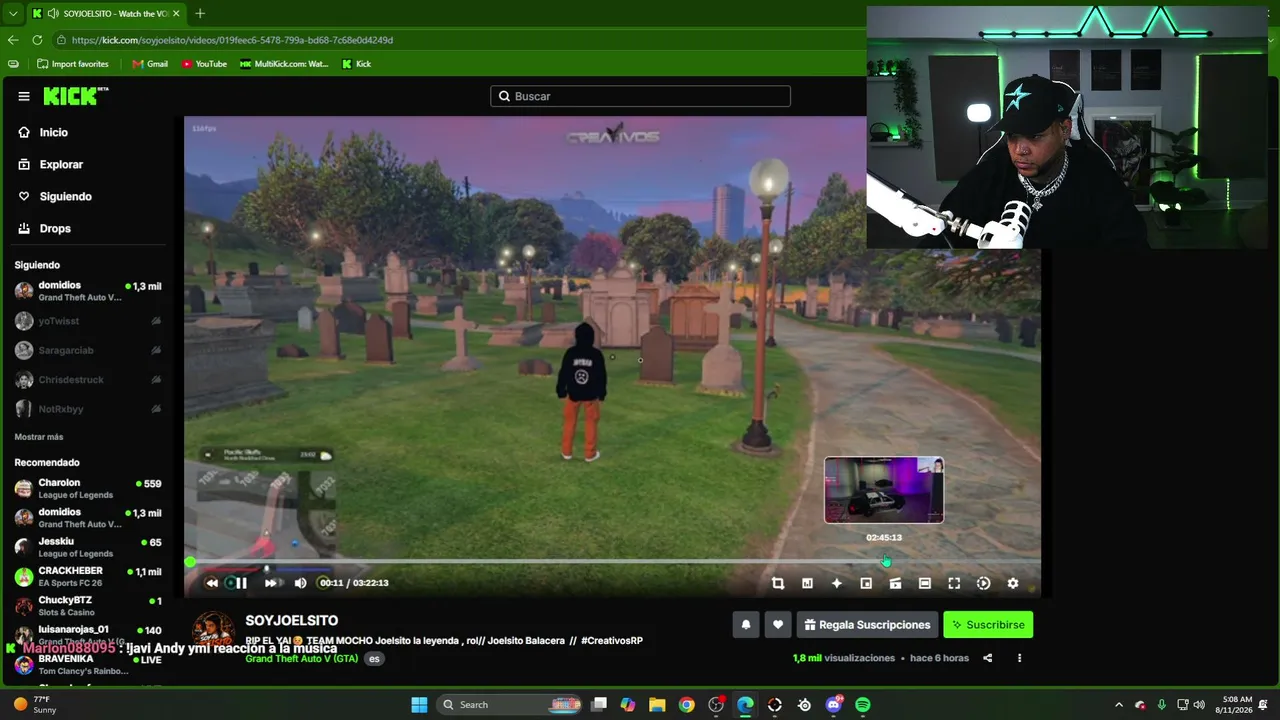Open the Kick hamburger sidebar menu
This screenshot has height=720, width=1280.
pyautogui.click(x=24, y=96)
